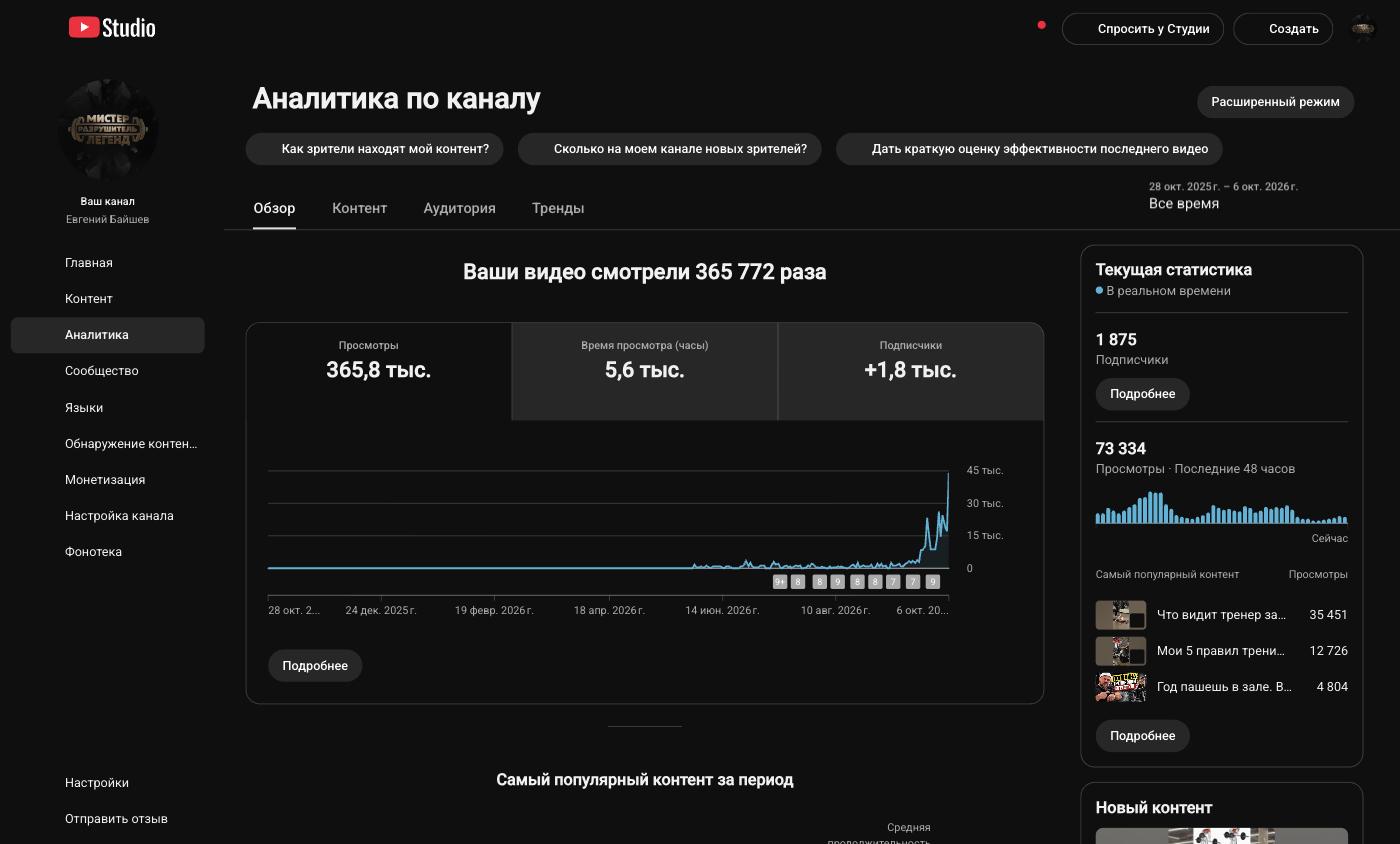Open Контент in the left sidebar
This screenshot has height=844, width=1400.
coord(107,299)
